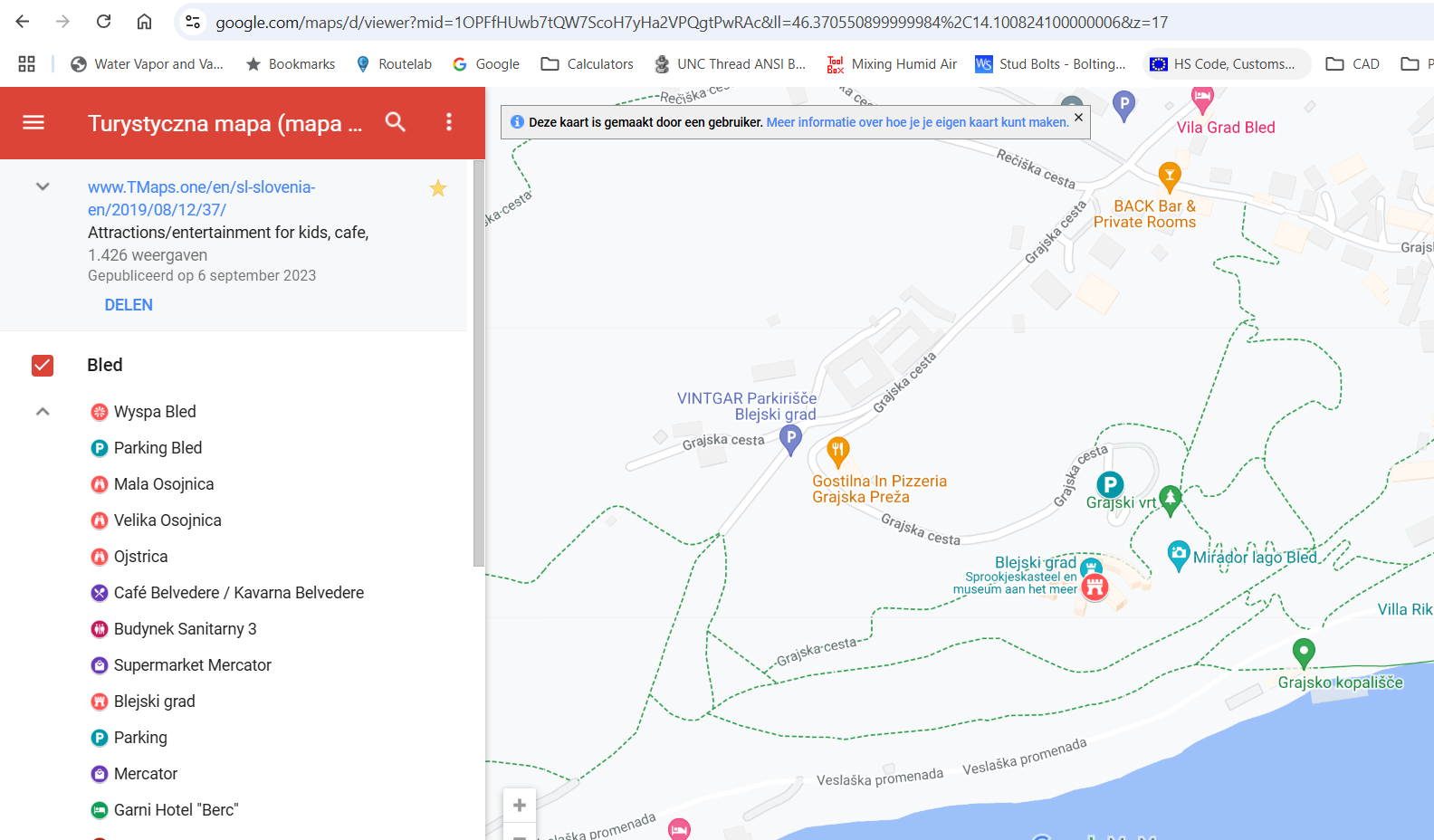
Task: Click the red Blejski grad castle marker
Action: coord(1095,587)
